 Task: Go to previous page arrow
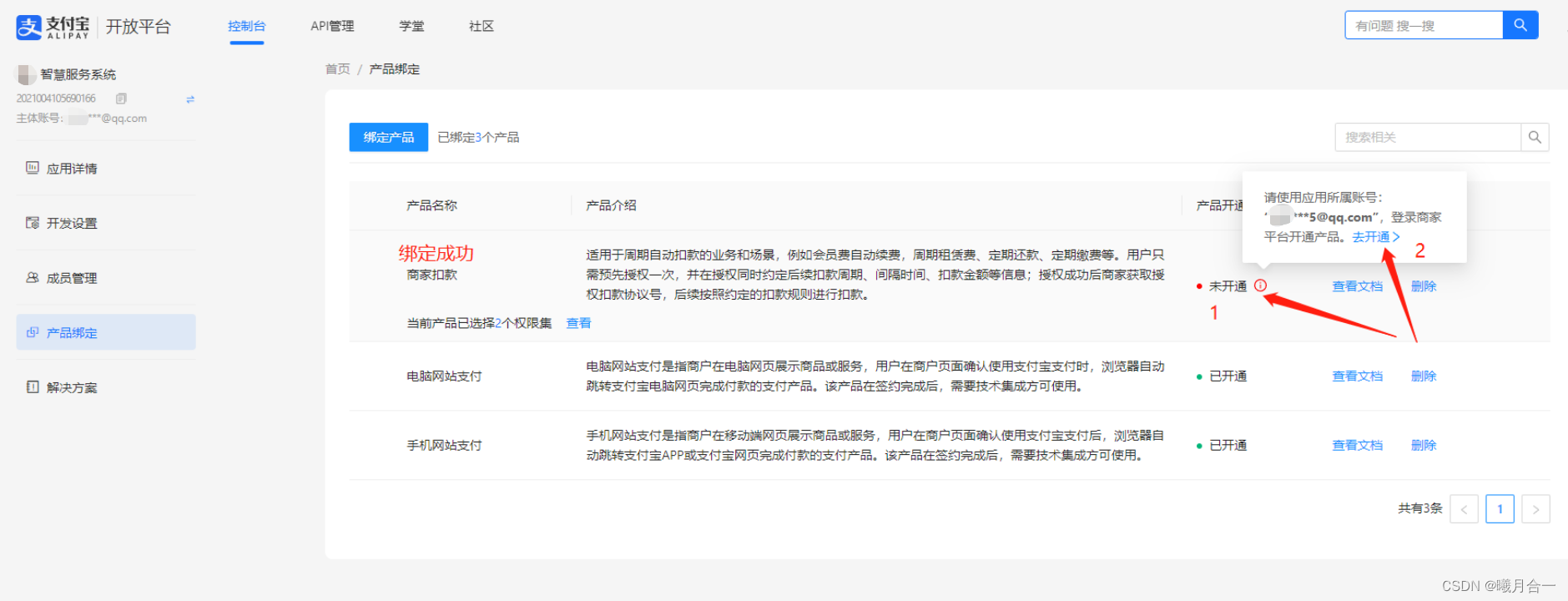1464,509
